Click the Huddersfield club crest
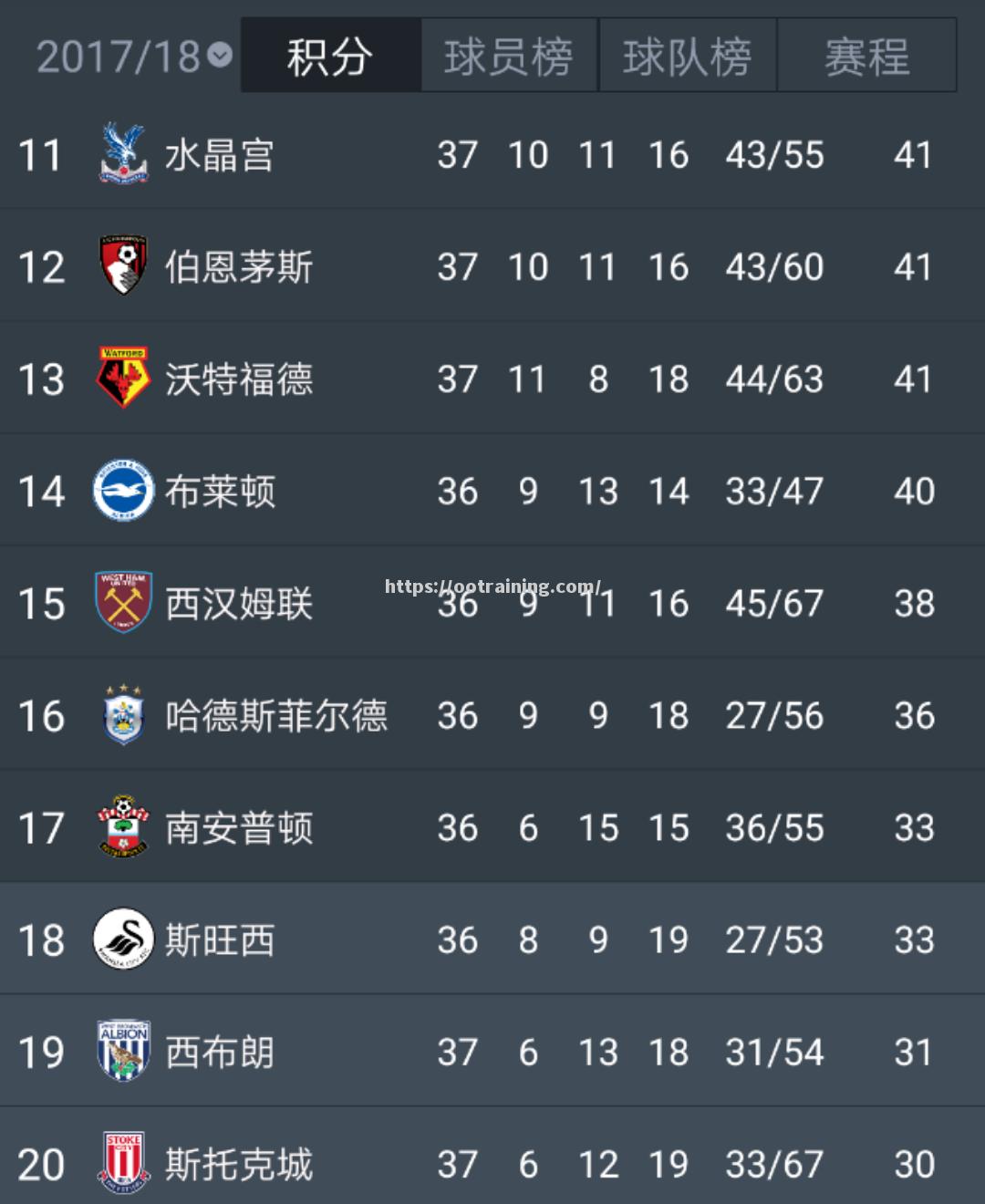This screenshot has width=985, height=1204. (123, 715)
